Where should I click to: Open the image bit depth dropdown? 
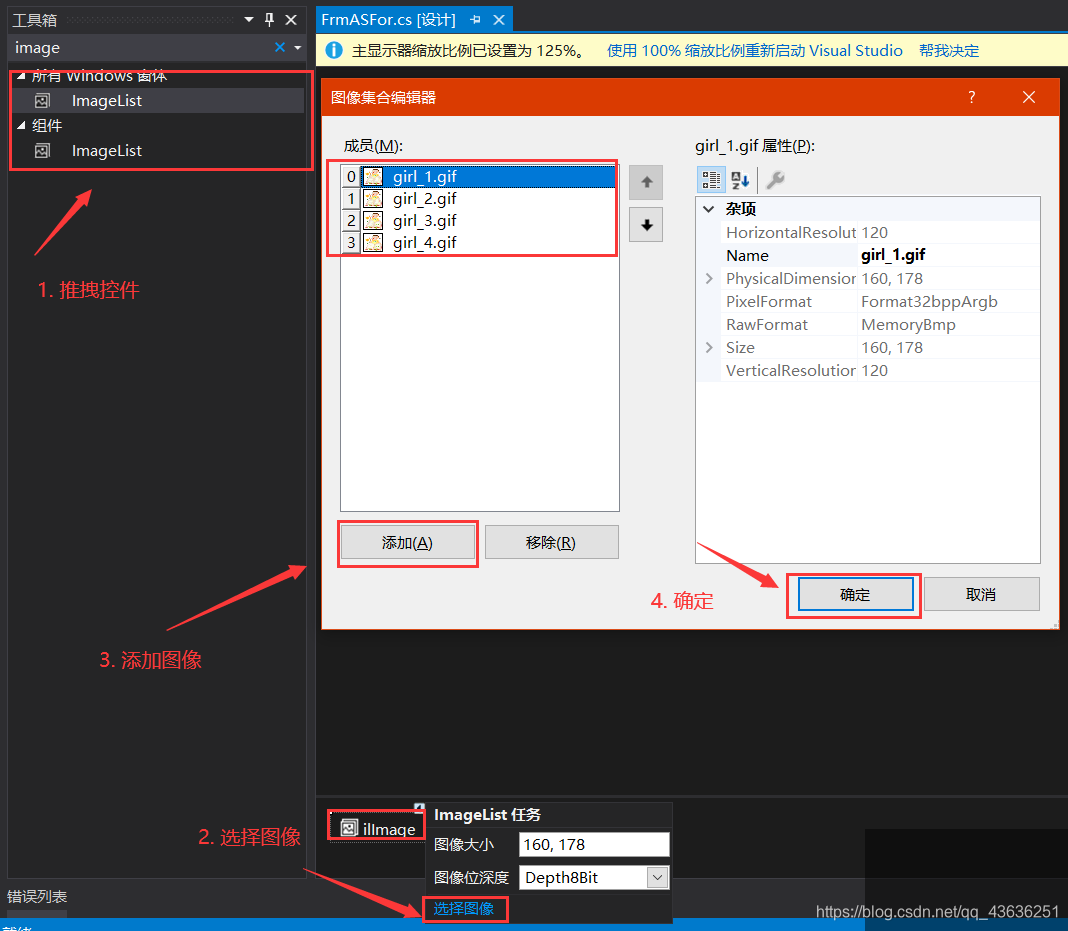click(x=657, y=877)
